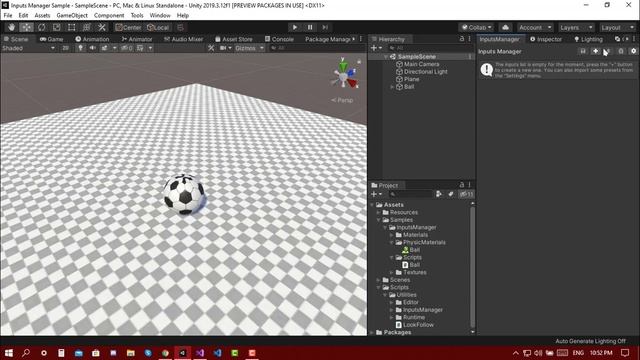Click the Pause button
Image resolution: width=640 pixels, height=360 pixels.
click(310, 27)
